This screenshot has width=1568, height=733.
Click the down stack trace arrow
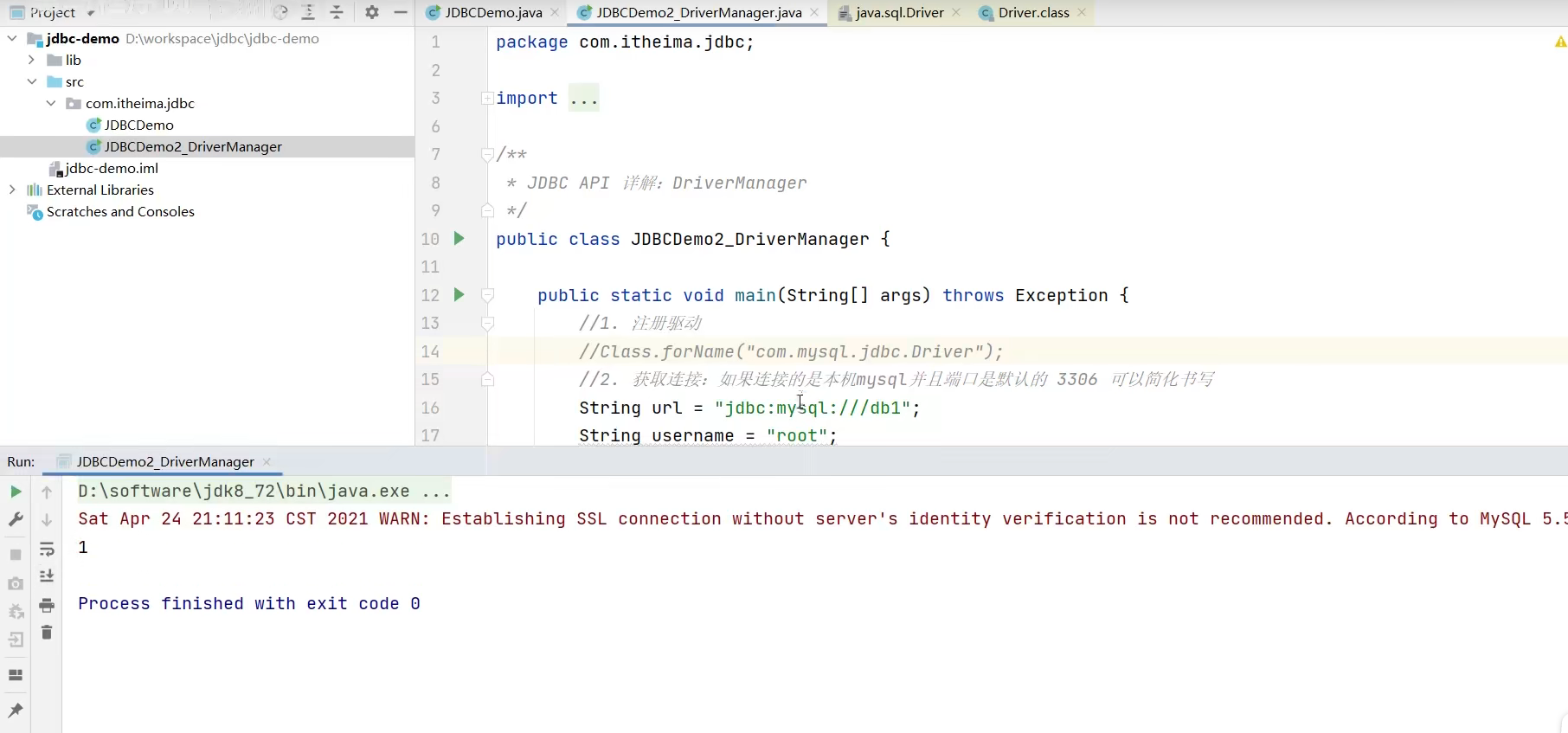(x=47, y=519)
